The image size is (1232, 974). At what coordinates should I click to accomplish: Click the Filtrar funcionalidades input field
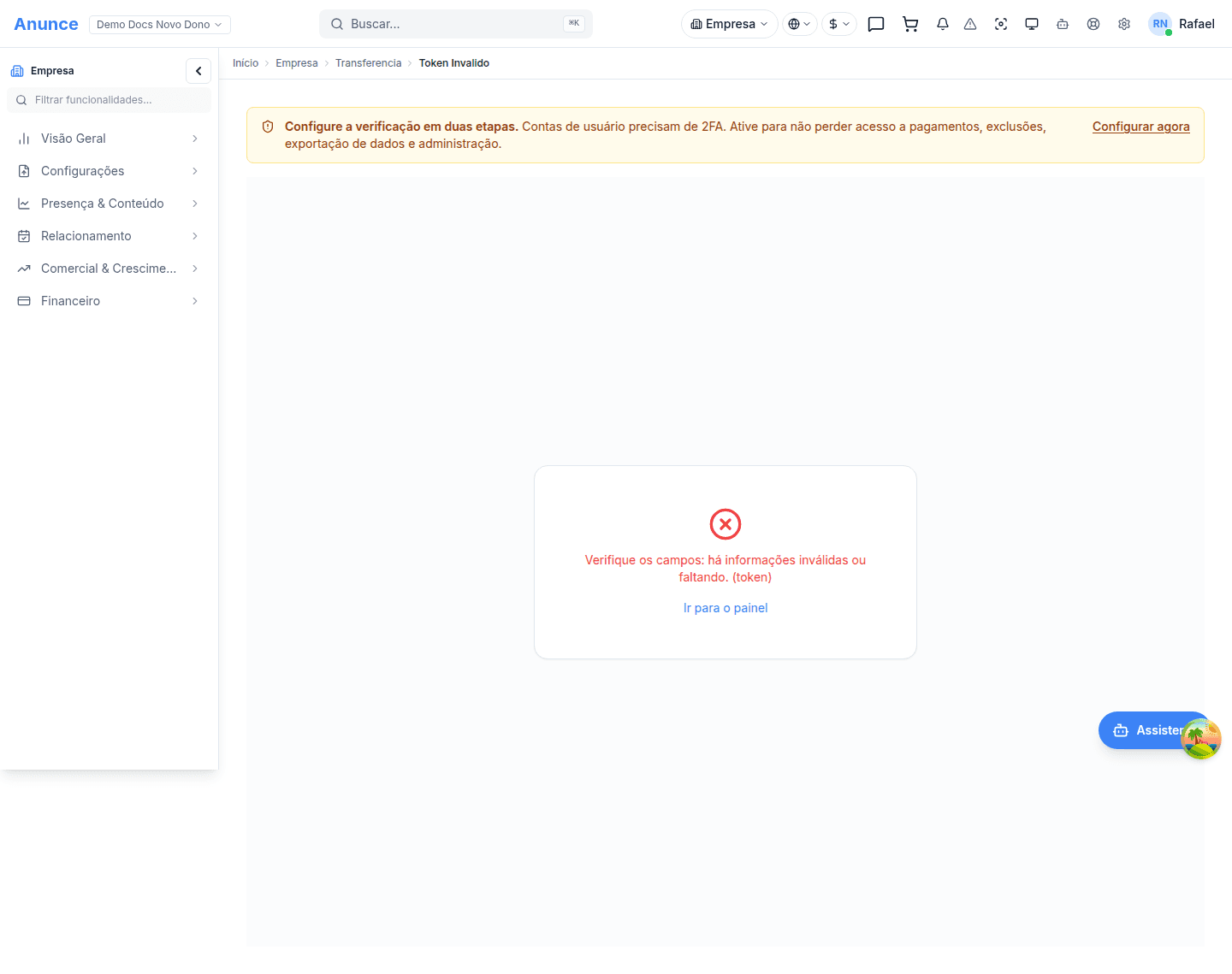pos(109,100)
